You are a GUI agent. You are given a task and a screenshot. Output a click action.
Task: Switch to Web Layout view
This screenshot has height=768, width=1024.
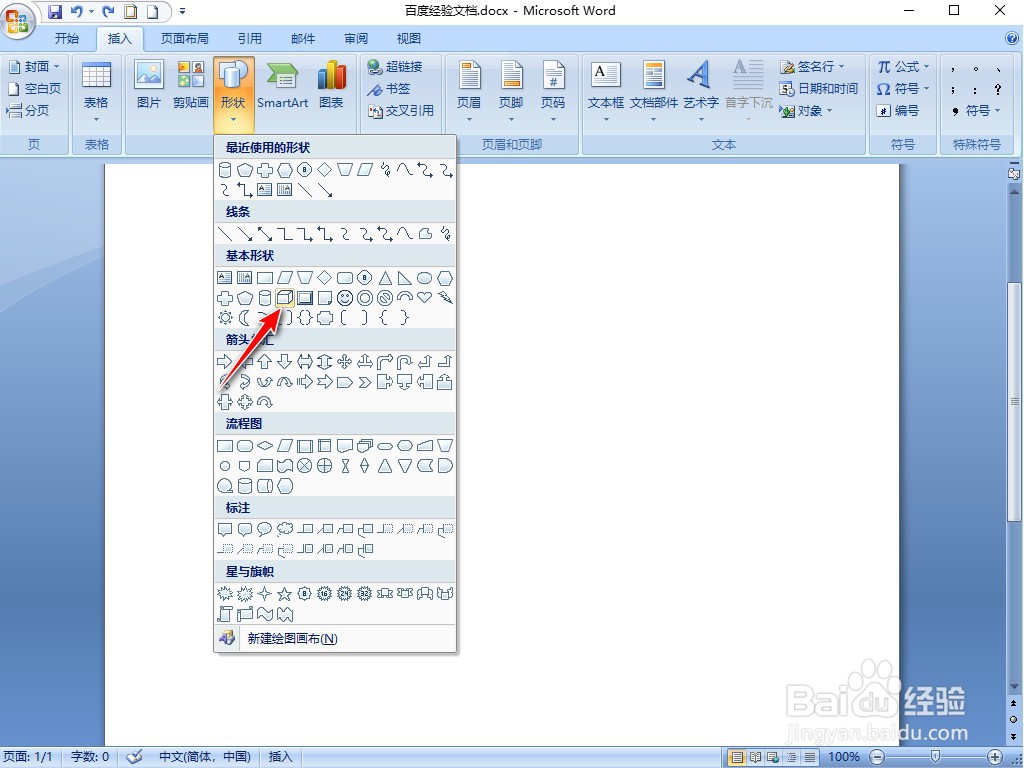(x=774, y=758)
